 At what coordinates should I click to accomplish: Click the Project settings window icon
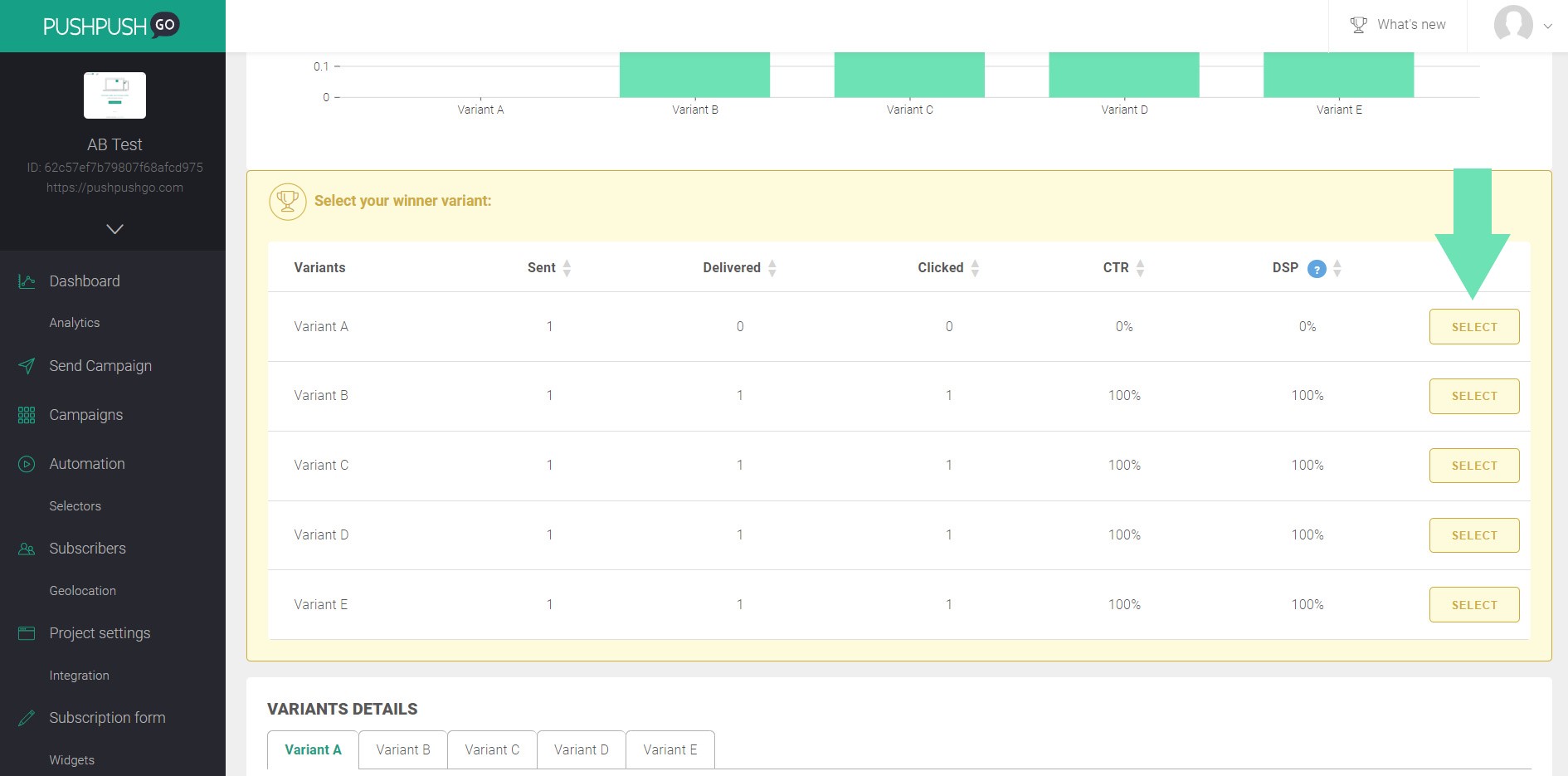click(x=27, y=633)
